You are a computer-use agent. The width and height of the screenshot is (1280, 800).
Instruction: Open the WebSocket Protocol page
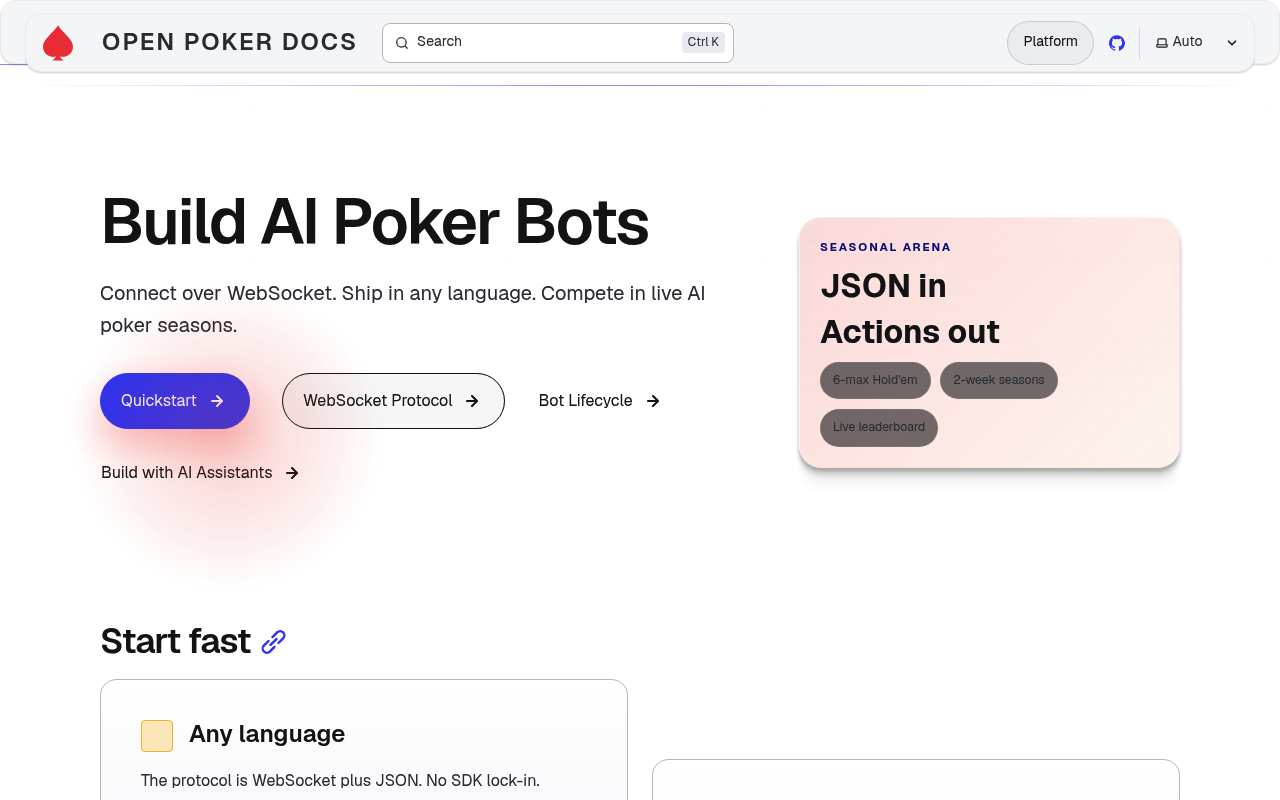pos(393,401)
